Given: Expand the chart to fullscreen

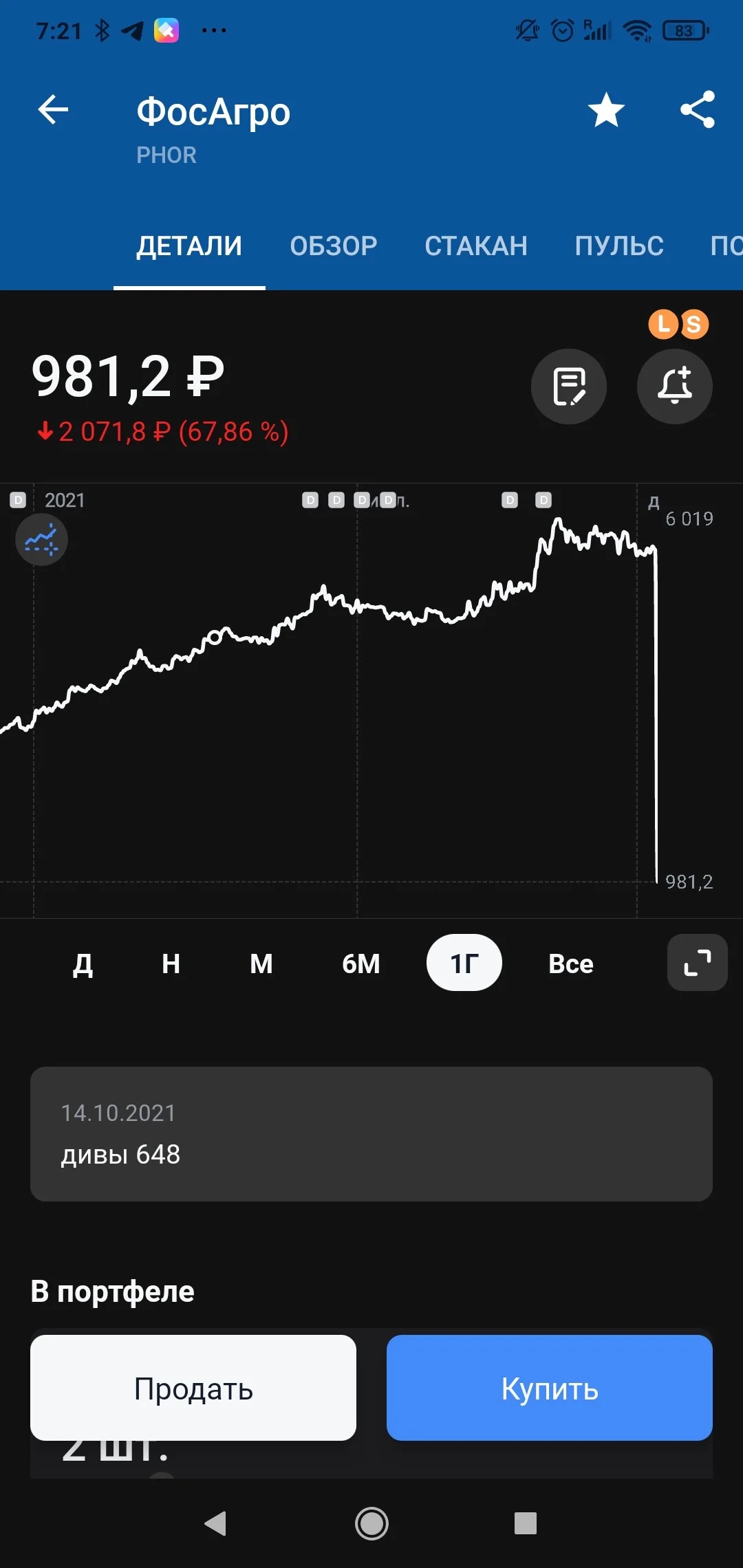Looking at the screenshot, I should (x=698, y=962).
